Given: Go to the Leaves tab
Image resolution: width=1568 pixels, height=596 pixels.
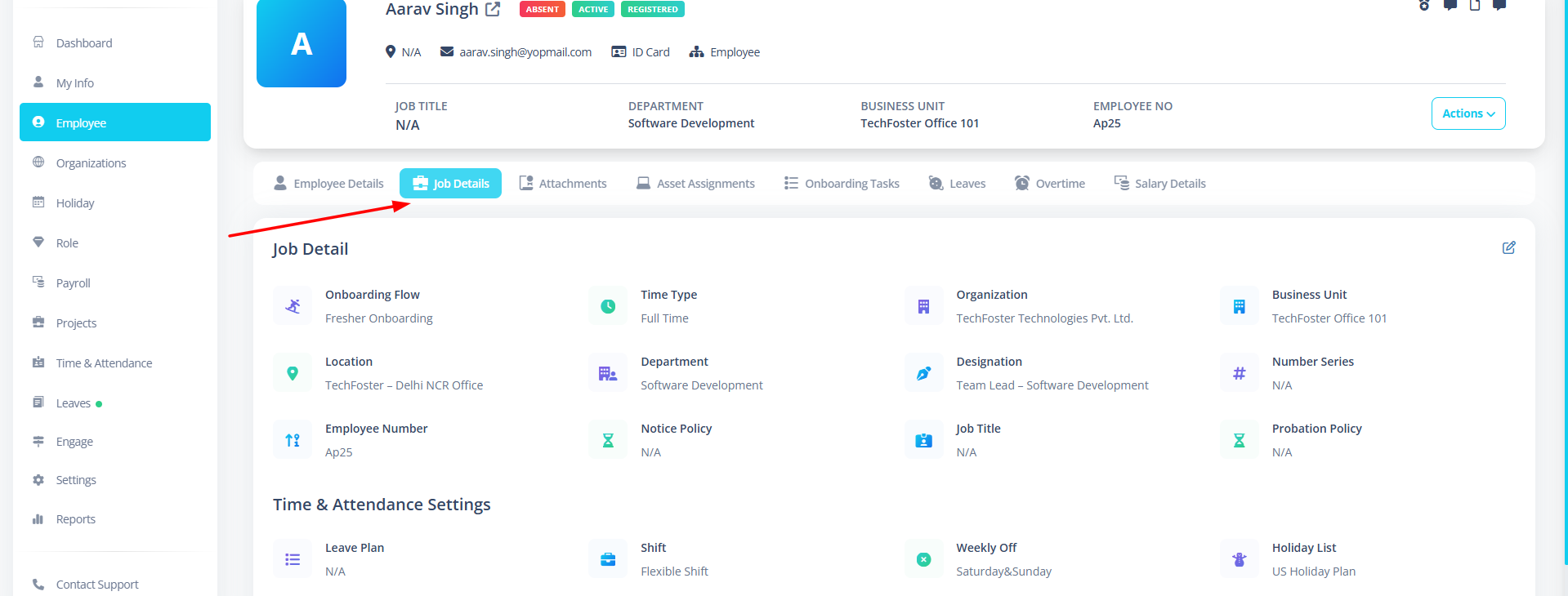Looking at the screenshot, I should pyautogui.click(x=957, y=184).
